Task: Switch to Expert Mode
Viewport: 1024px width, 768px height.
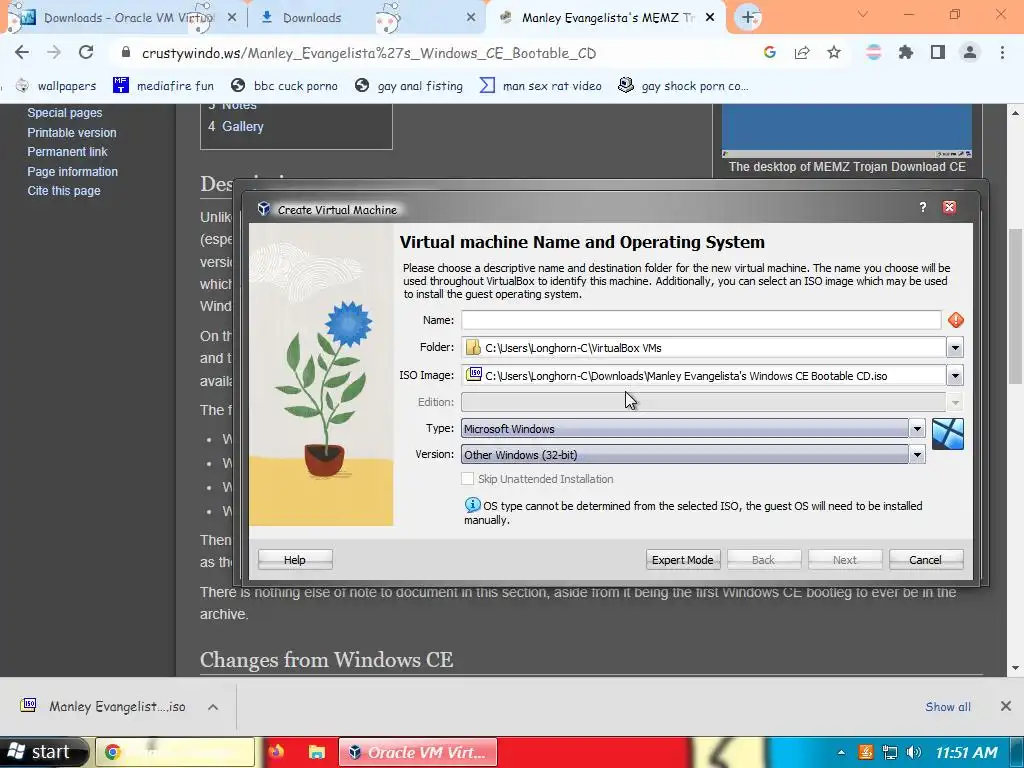Action: (683, 560)
